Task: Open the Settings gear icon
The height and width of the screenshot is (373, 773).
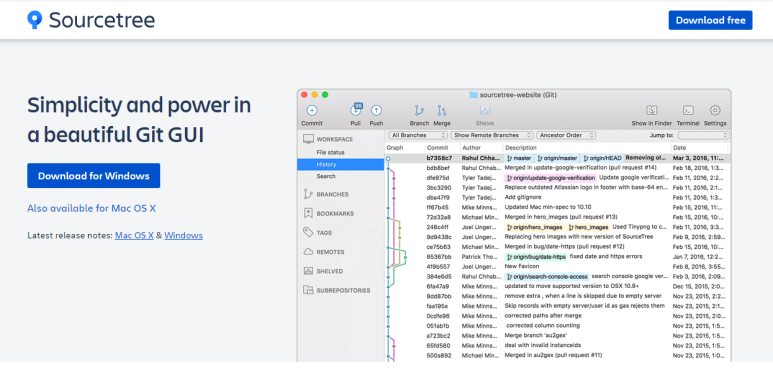Action: pos(715,110)
